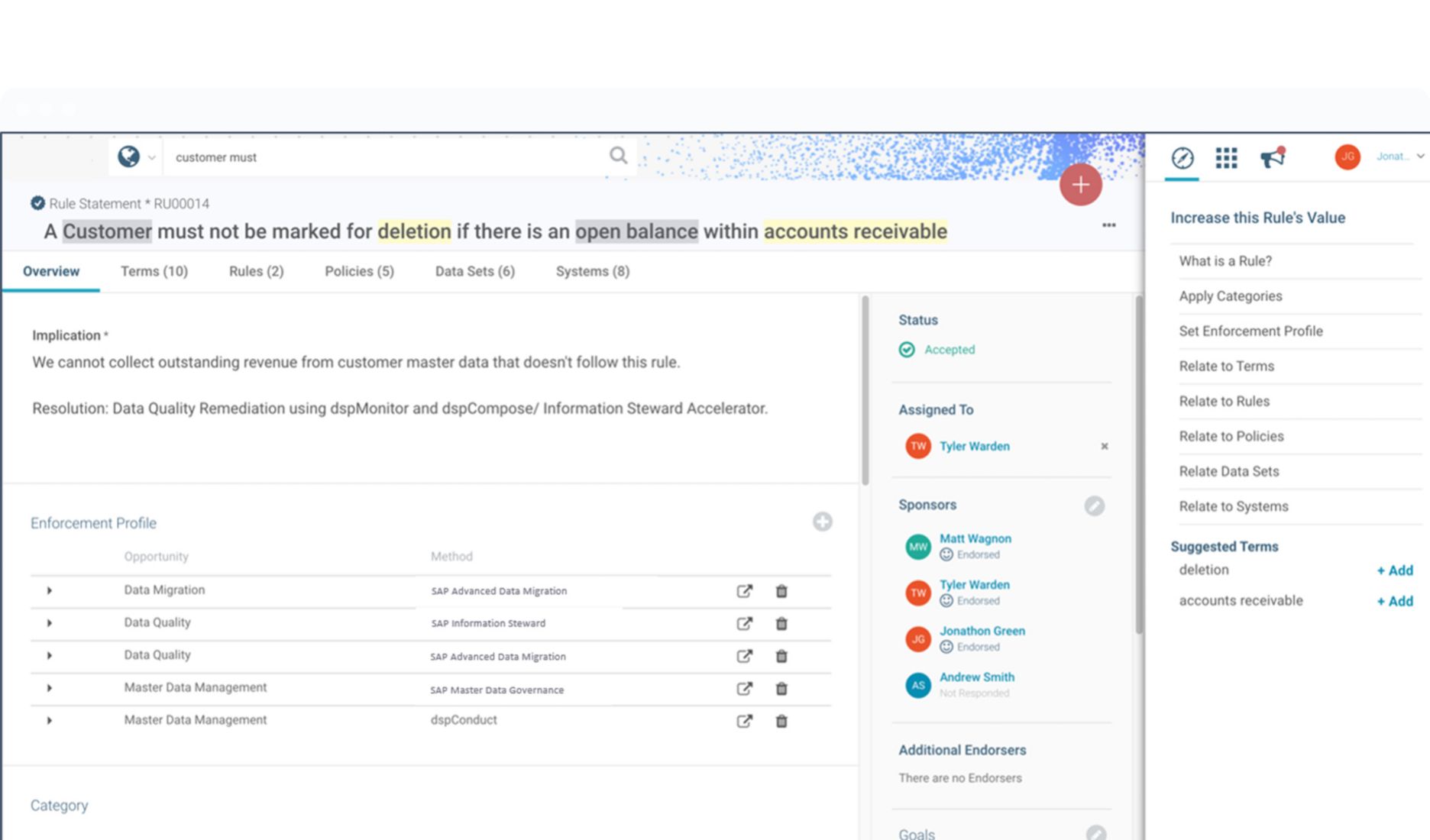1430x840 pixels.
Task: Expand the SAP Master Data Governance row
Action: click(50, 688)
